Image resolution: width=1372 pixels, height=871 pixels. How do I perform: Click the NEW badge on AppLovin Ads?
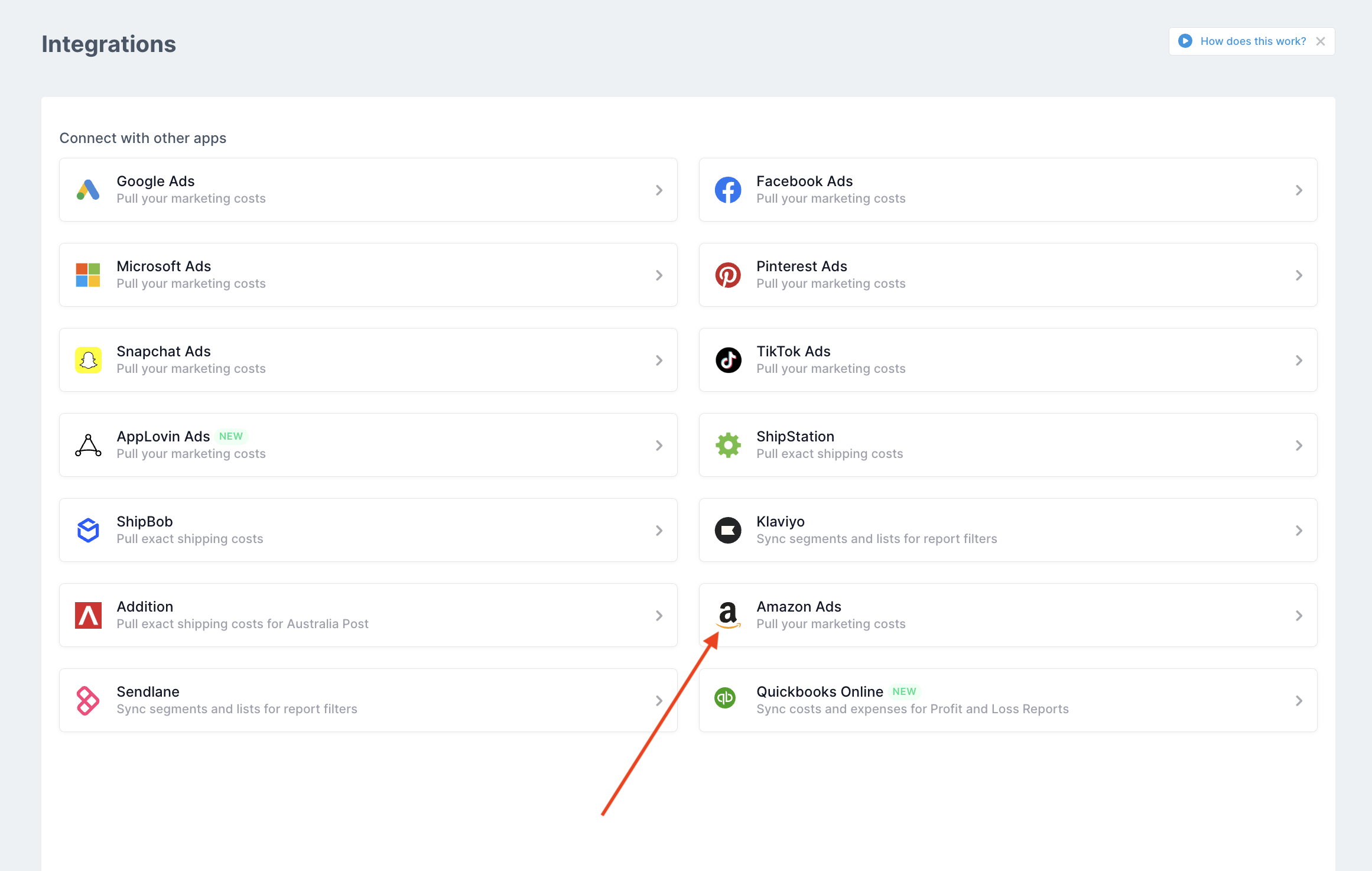tap(230, 436)
